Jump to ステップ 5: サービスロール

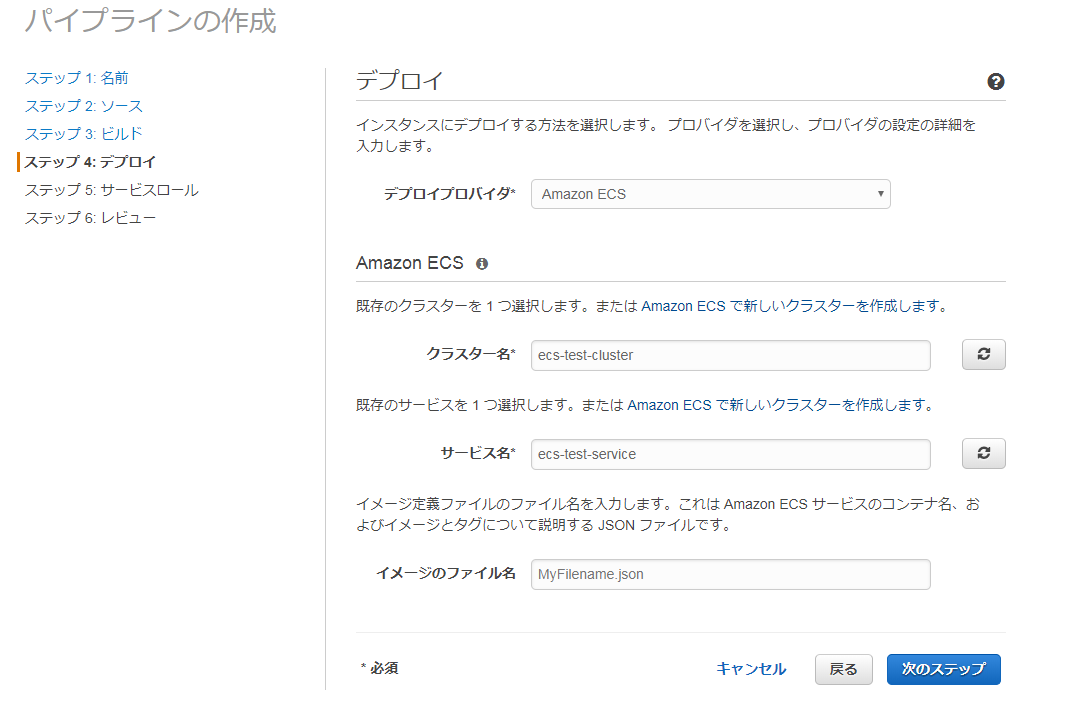coord(111,190)
